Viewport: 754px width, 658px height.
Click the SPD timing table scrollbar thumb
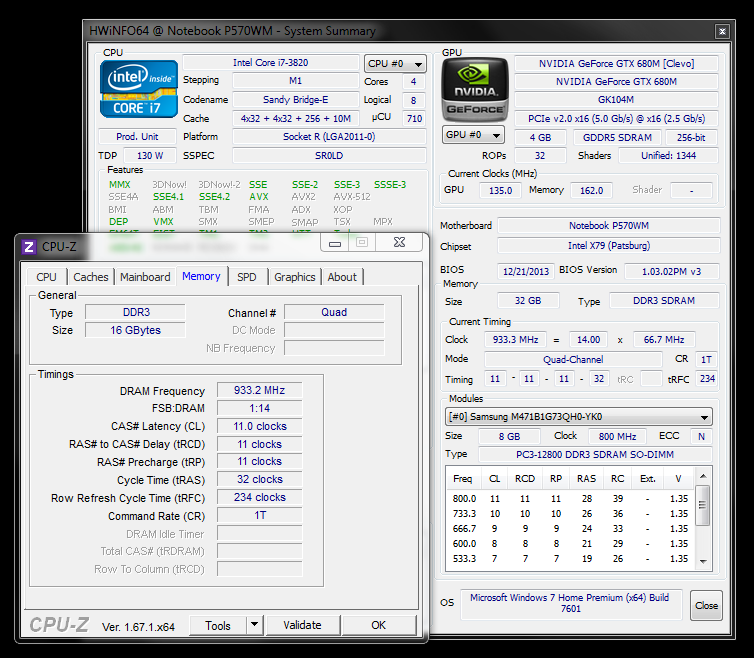coord(703,506)
